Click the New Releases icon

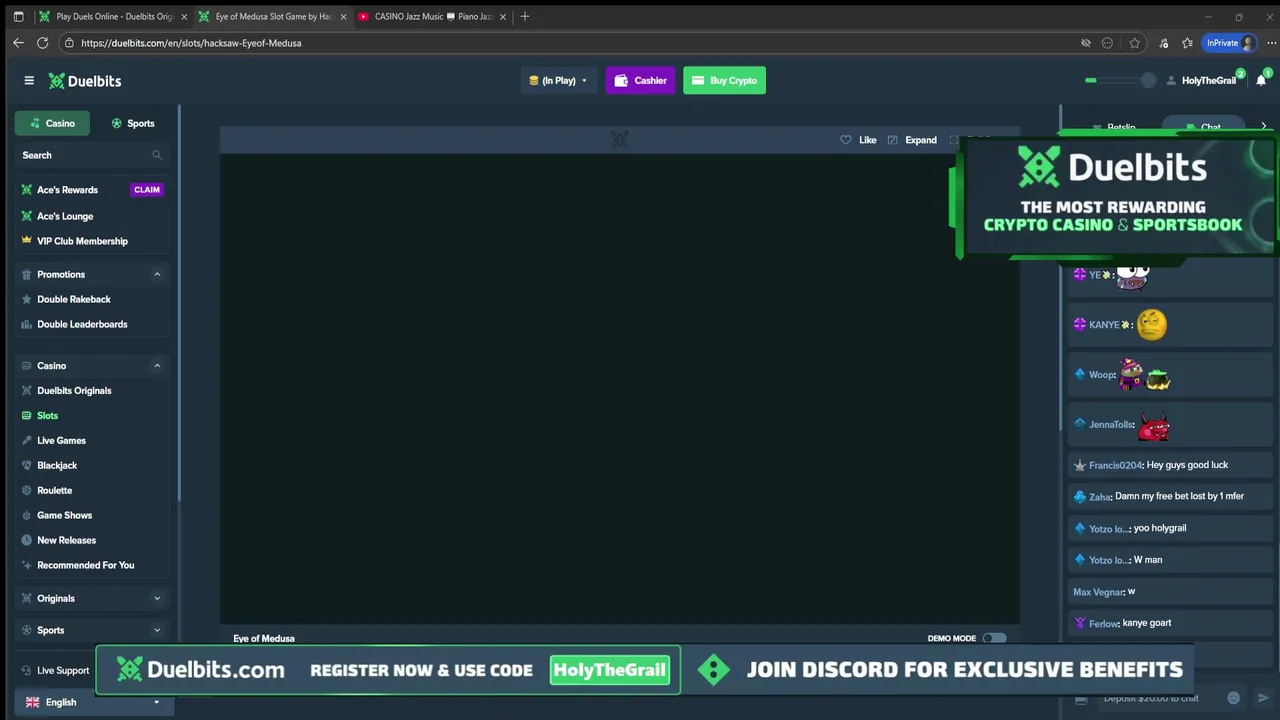click(27, 541)
